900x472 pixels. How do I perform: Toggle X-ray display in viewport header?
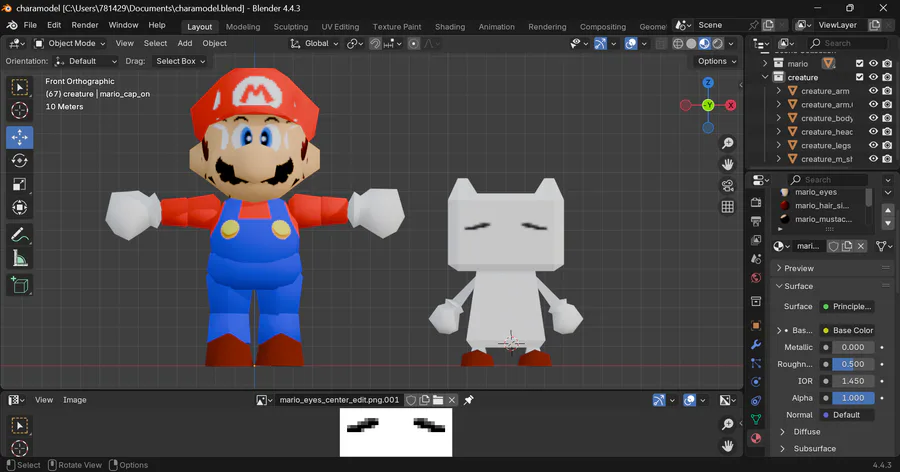click(661, 44)
